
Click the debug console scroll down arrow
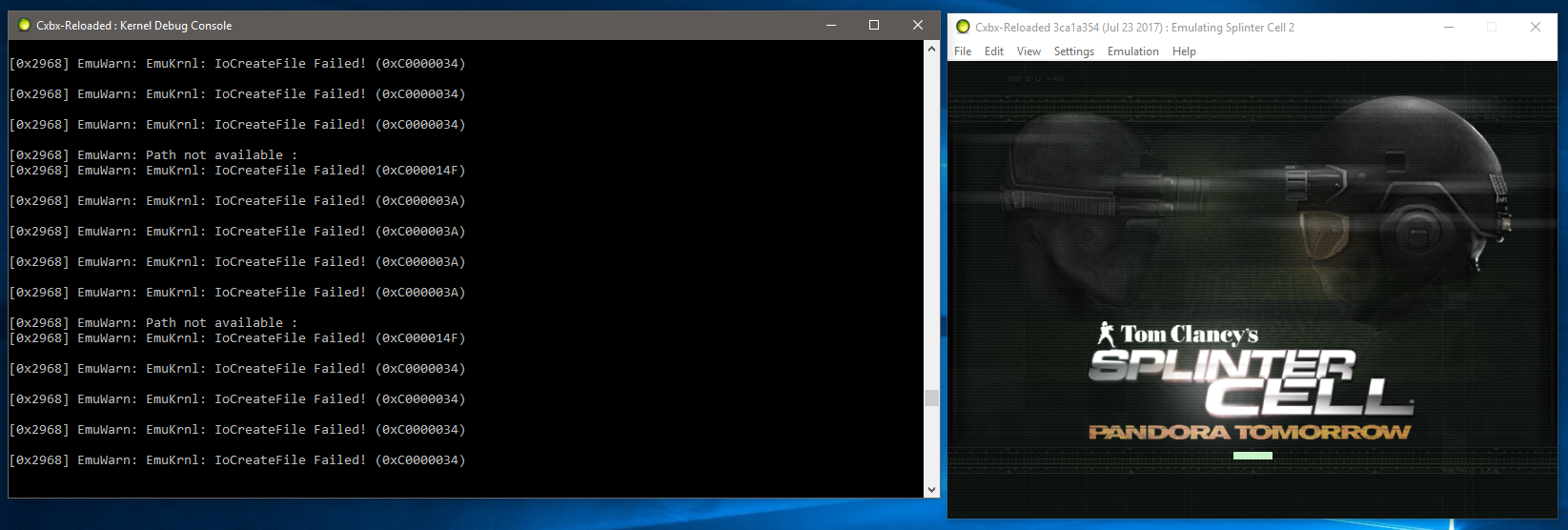[931, 490]
